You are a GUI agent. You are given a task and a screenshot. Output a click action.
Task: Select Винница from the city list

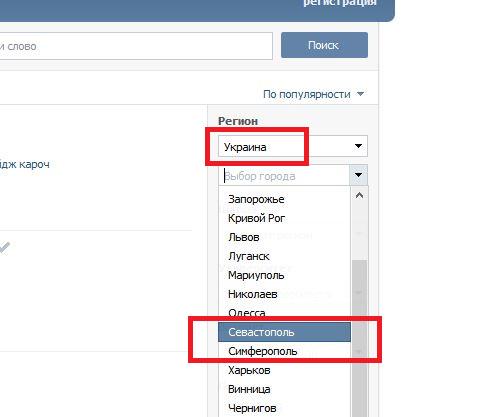point(284,389)
